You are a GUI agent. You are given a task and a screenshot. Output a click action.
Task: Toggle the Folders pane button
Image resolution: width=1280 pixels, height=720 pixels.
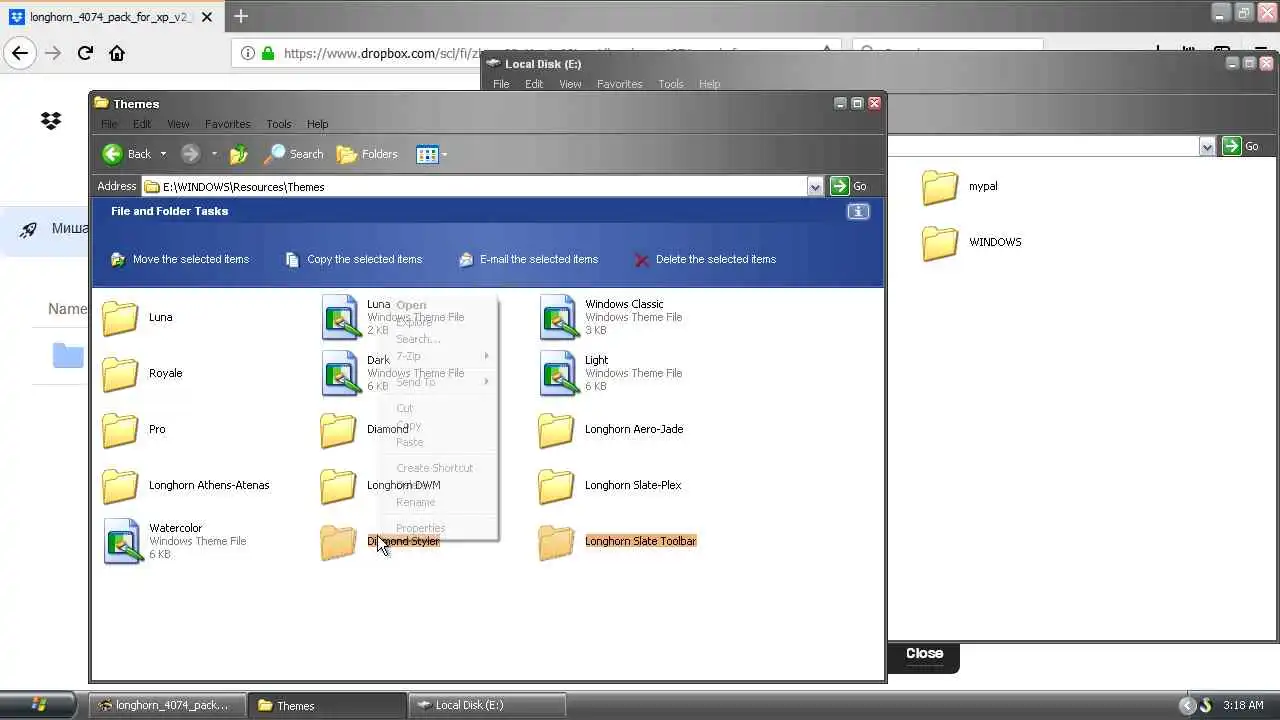point(367,154)
